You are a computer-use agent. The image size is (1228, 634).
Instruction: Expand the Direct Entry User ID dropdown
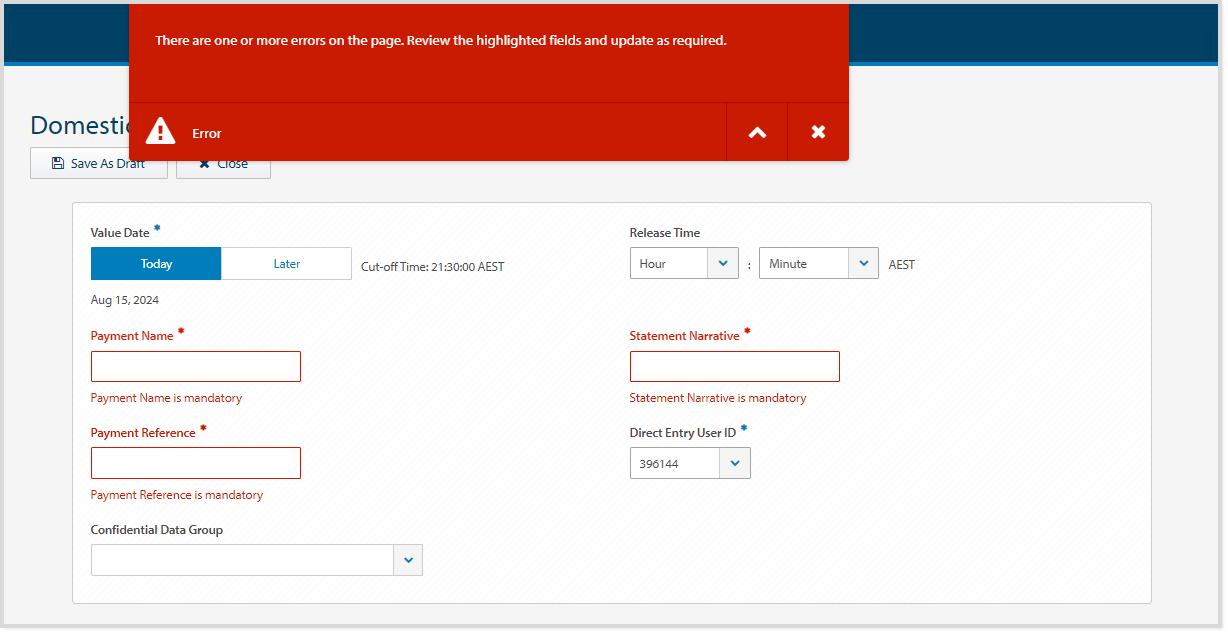coord(690,462)
